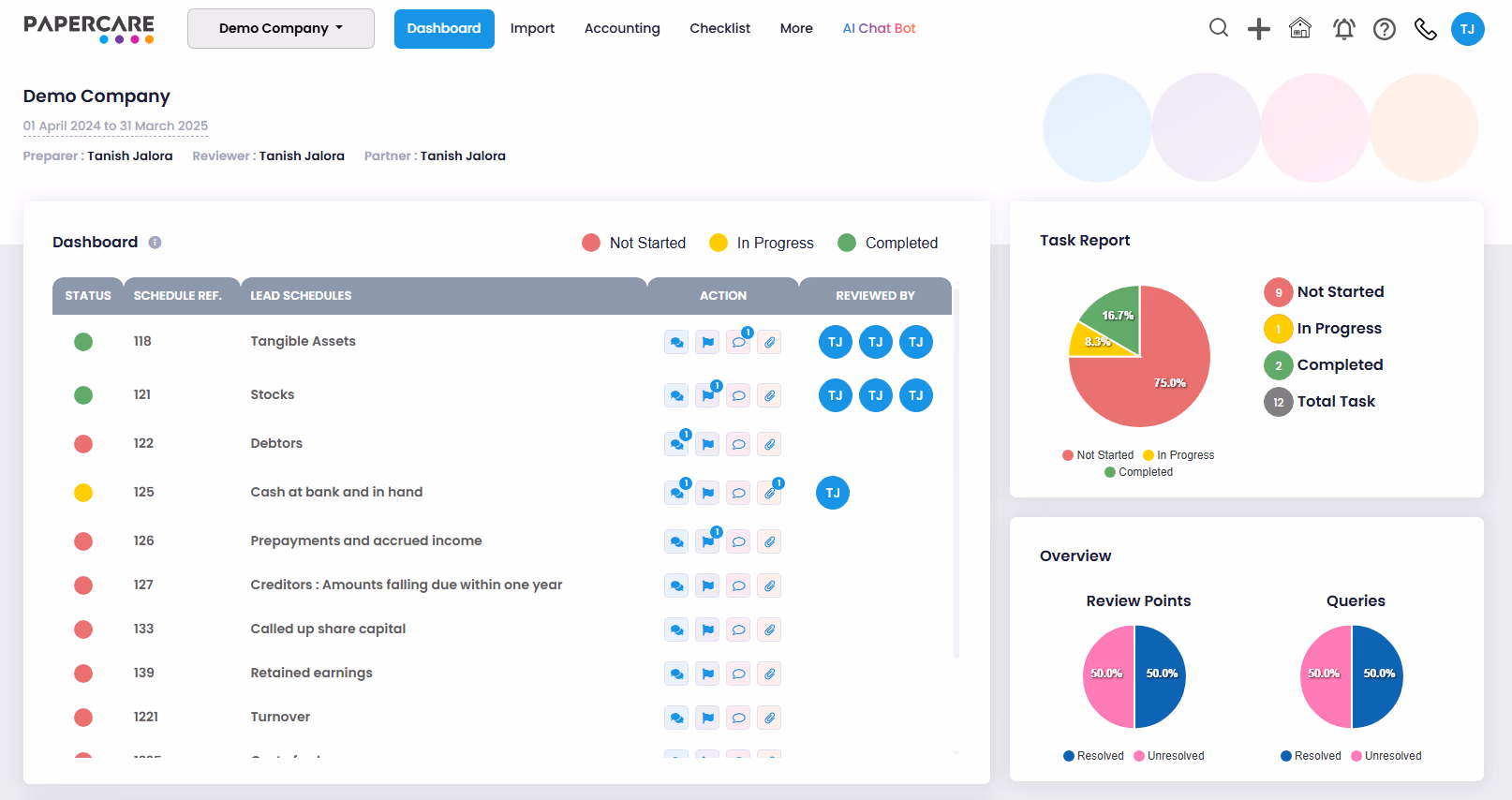The image size is (1512, 800).
Task: Click comment bubble icon for Debtors
Action: [738, 444]
